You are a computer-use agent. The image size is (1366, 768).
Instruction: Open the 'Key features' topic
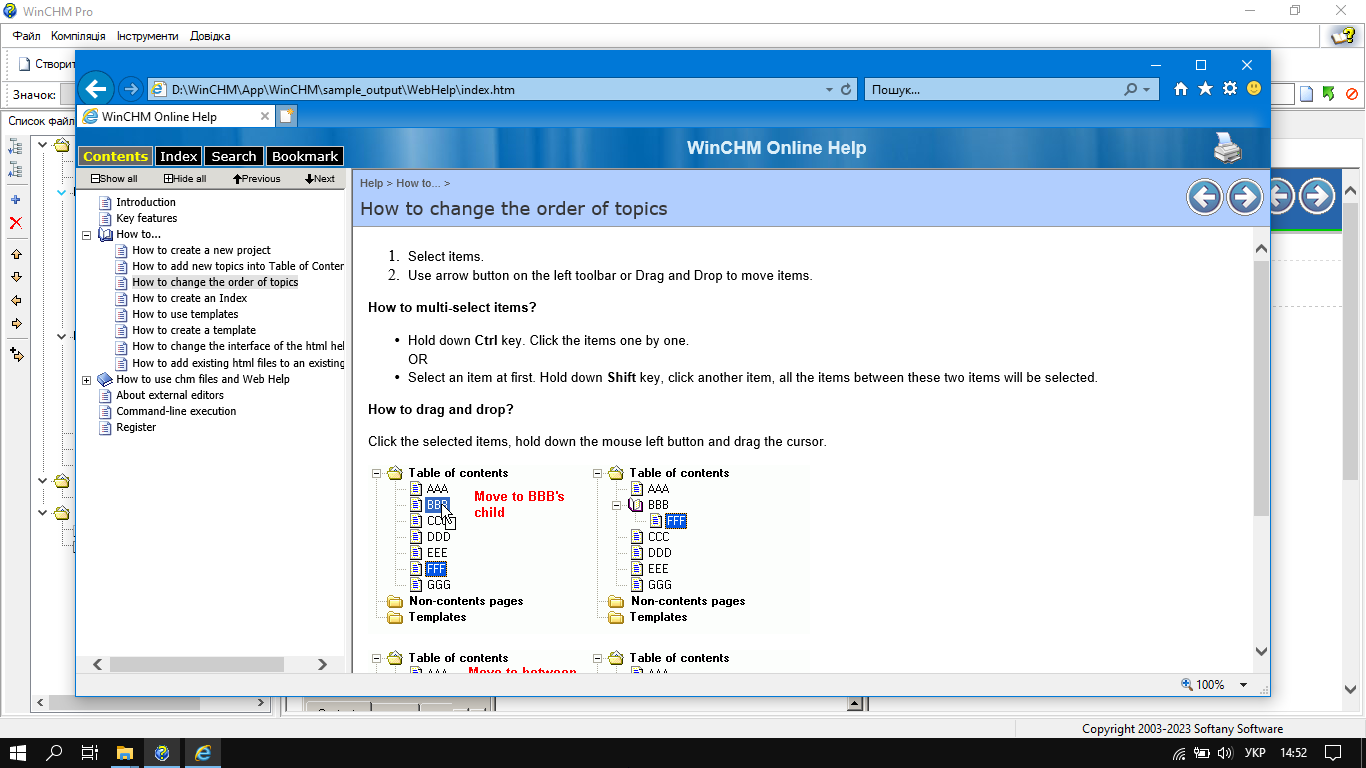tap(147, 218)
